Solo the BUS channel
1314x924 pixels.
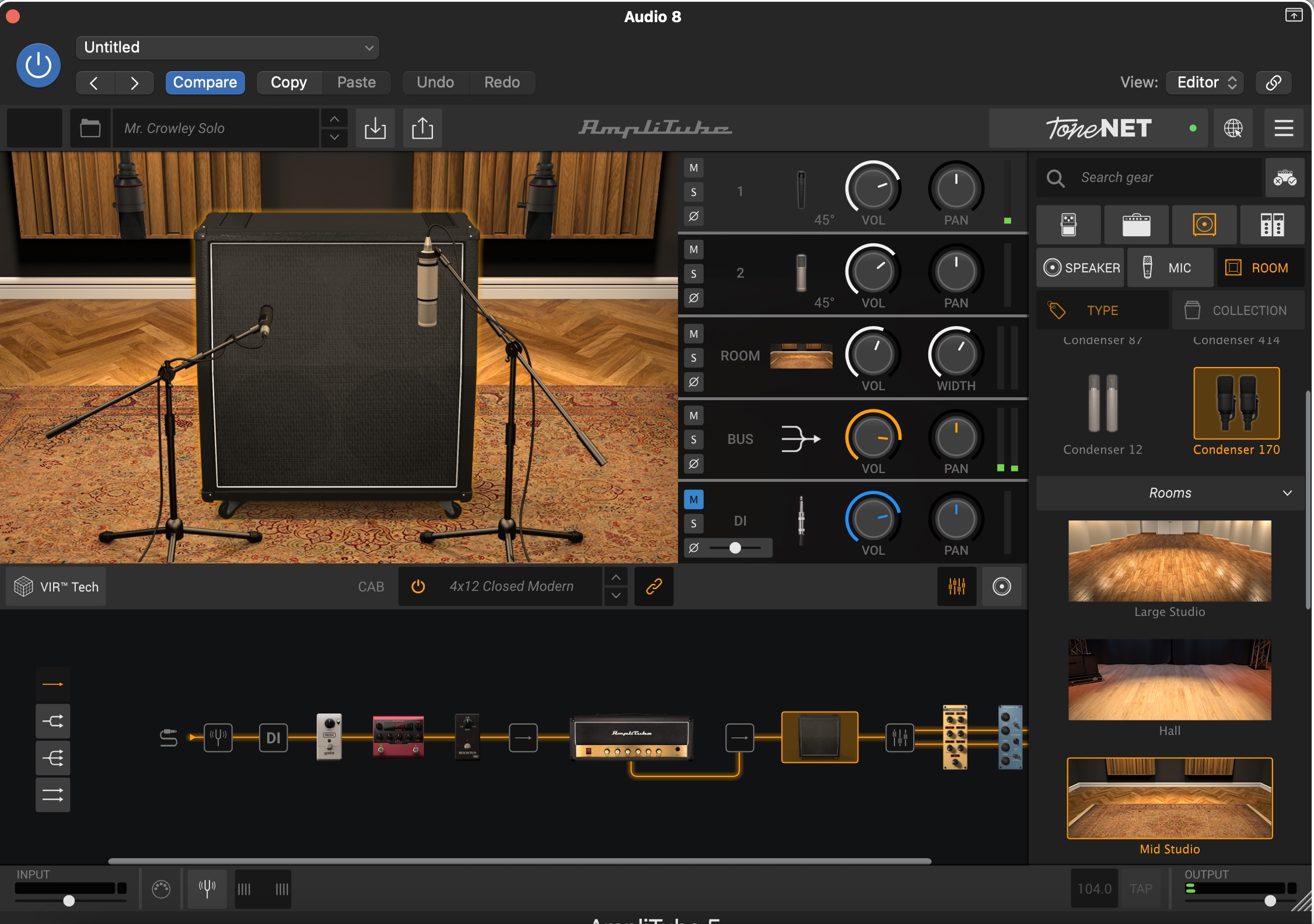[x=694, y=439]
